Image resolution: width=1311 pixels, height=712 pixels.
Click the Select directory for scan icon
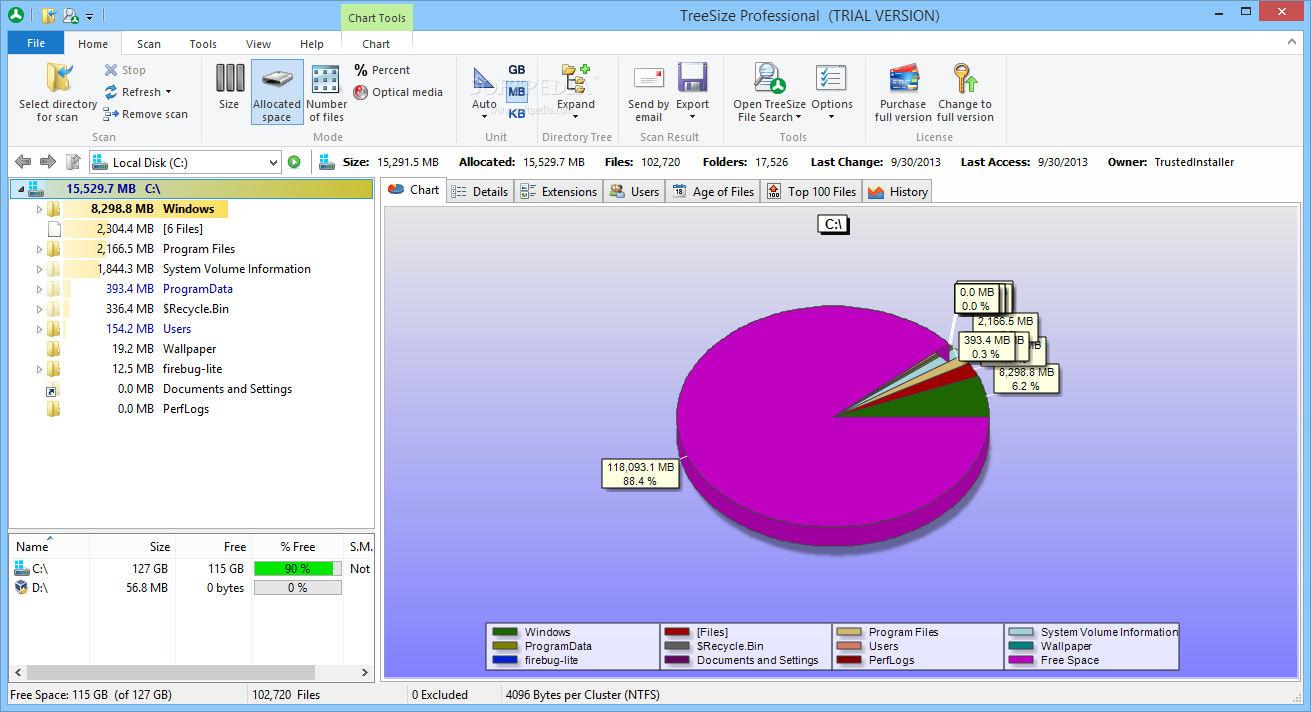point(58,79)
